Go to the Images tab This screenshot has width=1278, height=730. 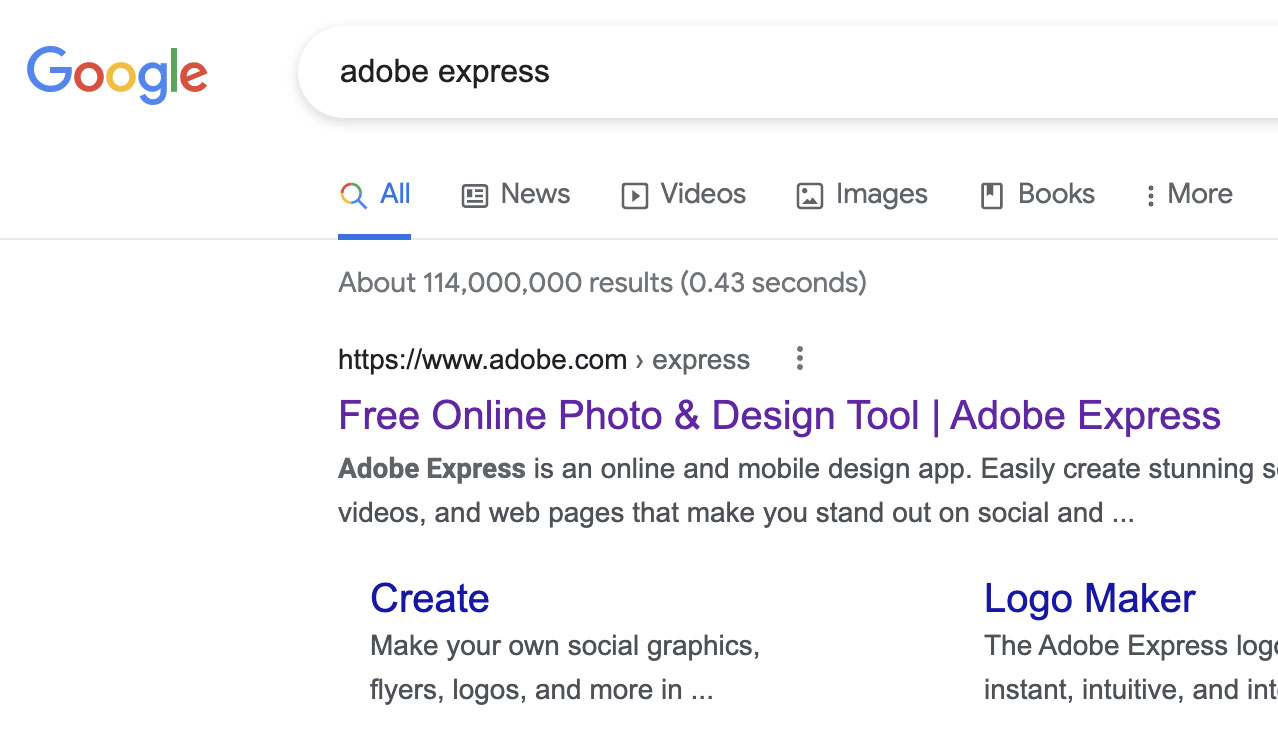pyautogui.click(x=861, y=194)
